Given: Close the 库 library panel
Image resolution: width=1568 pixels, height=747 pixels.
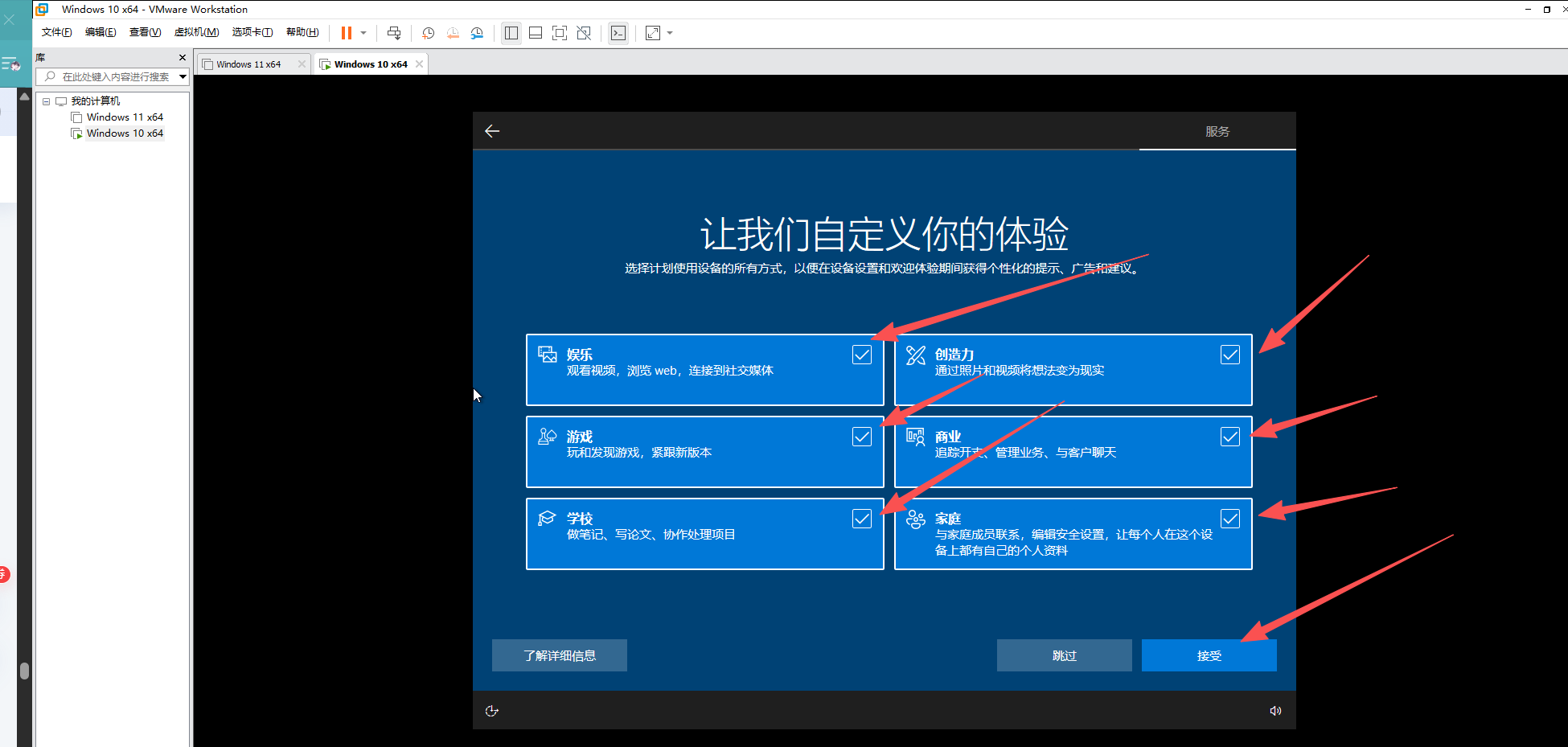Looking at the screenshot, I should click(183, 58).
